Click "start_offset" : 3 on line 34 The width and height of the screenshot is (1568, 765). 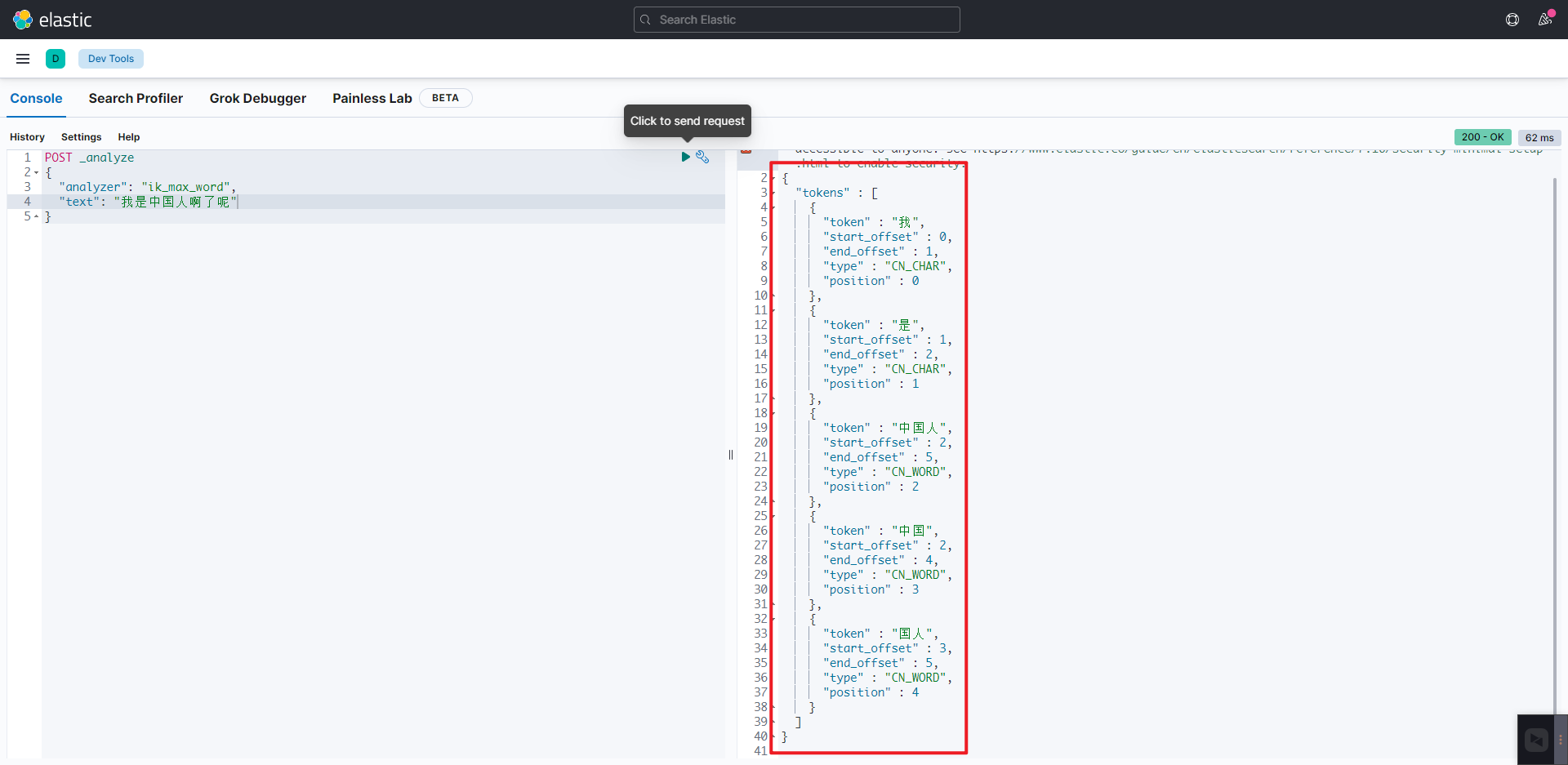tap(885, 648)
